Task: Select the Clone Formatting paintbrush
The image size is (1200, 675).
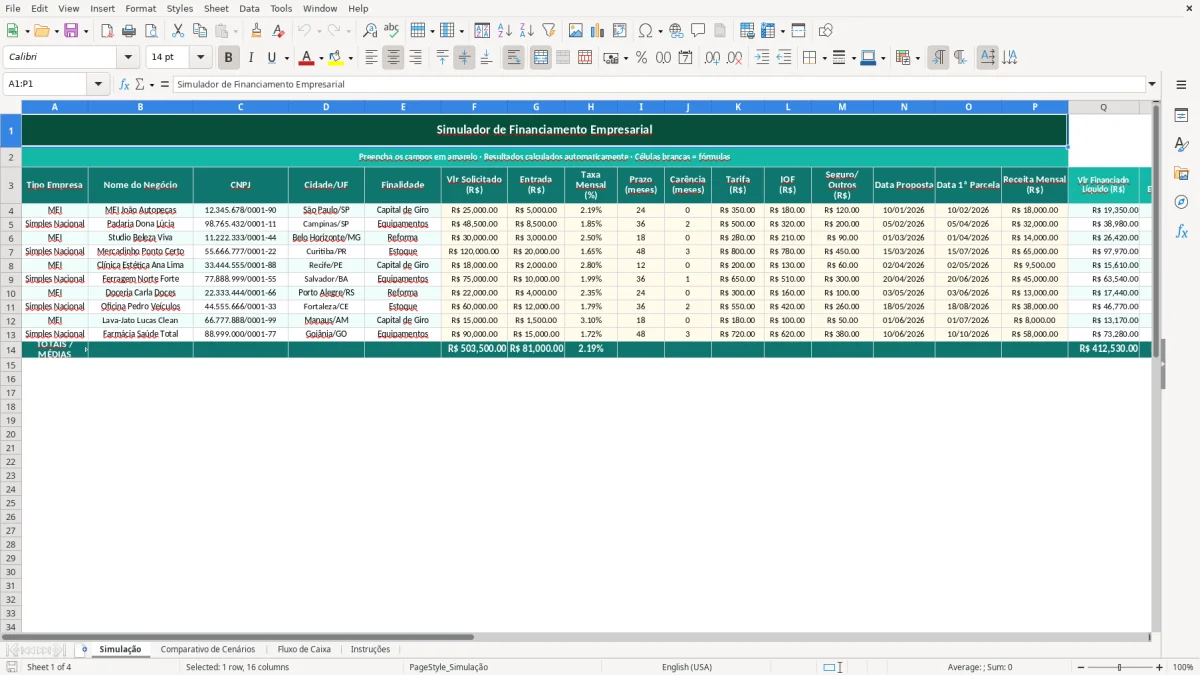Action: point(256,31)
